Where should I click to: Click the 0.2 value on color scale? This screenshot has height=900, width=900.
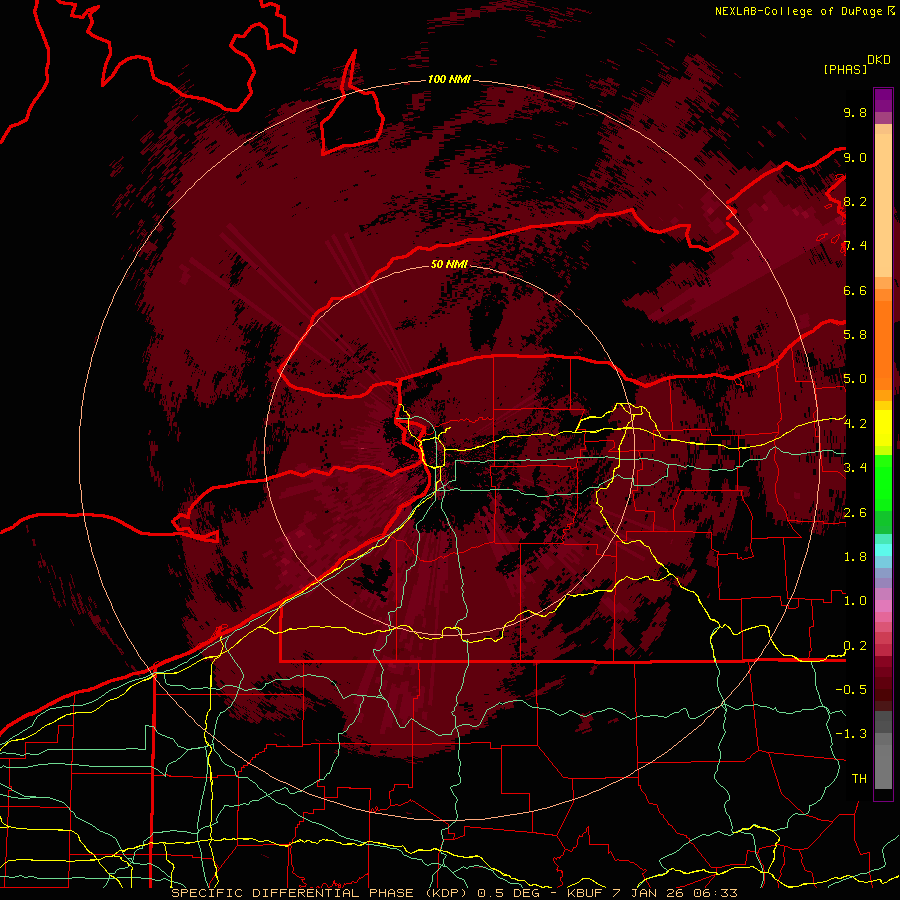pos(855,646)
